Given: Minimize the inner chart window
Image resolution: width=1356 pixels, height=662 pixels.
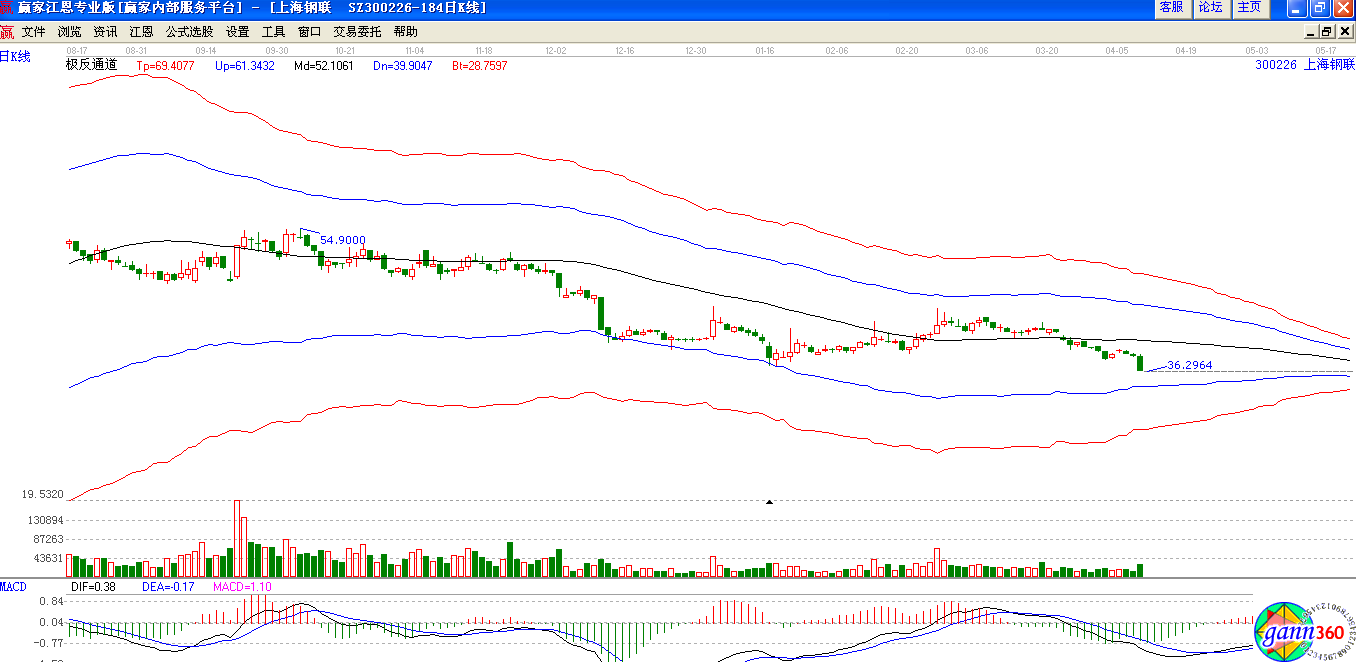Looking at the screenshot, I should [1310, 31].
